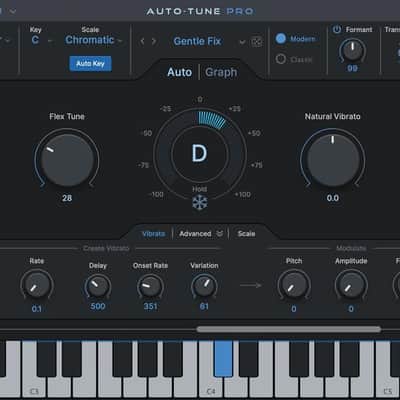Screen dimensions: 400x400
Task: Toggle the Formant power icon
Action: 337,30
